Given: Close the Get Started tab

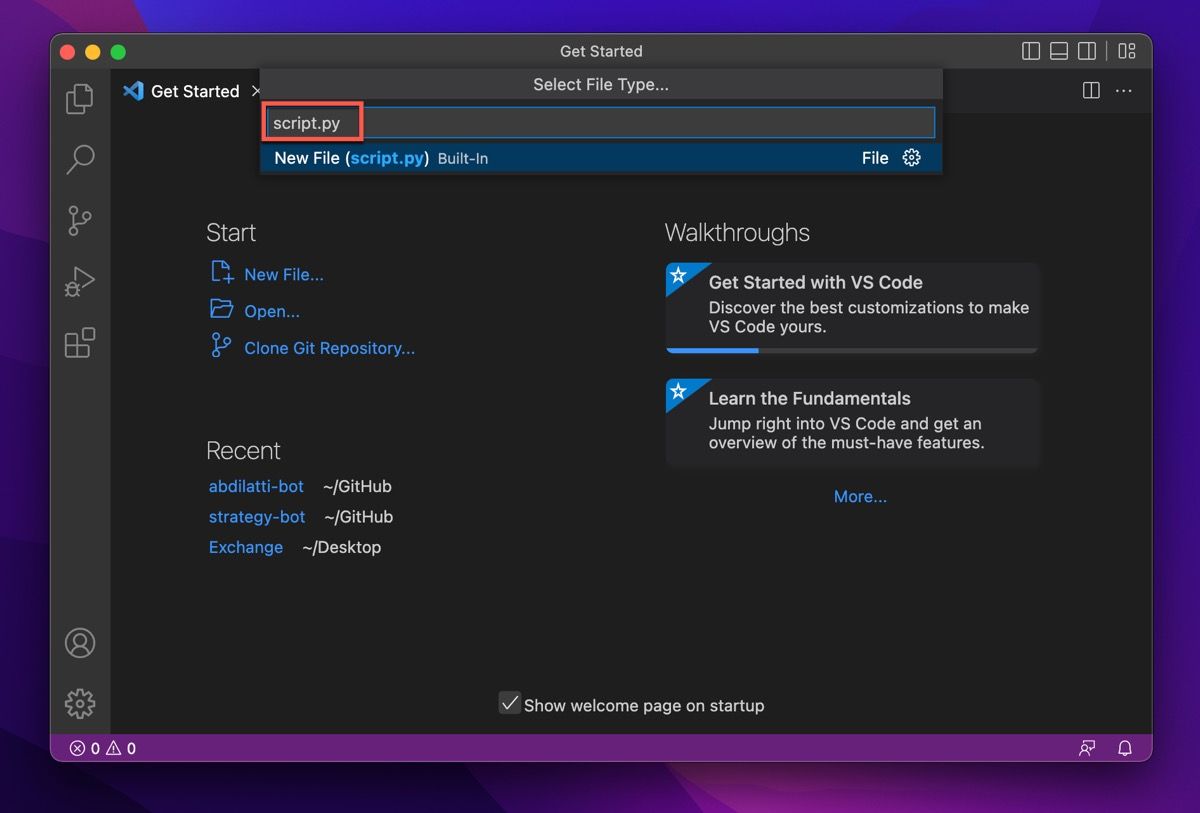Looking at the screenshot, I should [256, 90].
